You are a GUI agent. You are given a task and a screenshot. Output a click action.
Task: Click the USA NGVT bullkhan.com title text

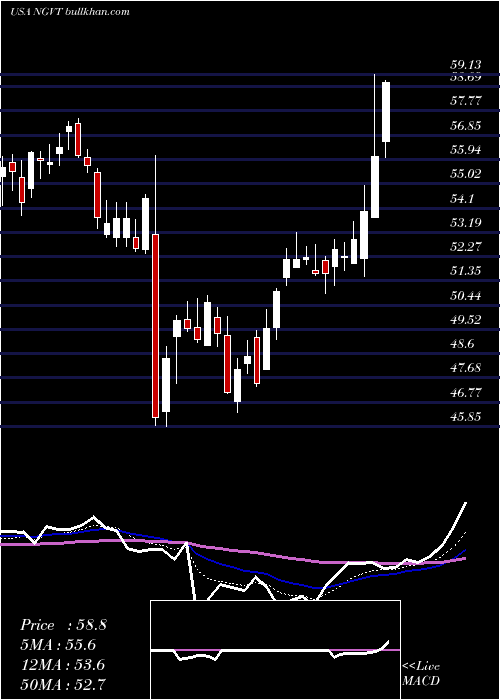point(70,12)
